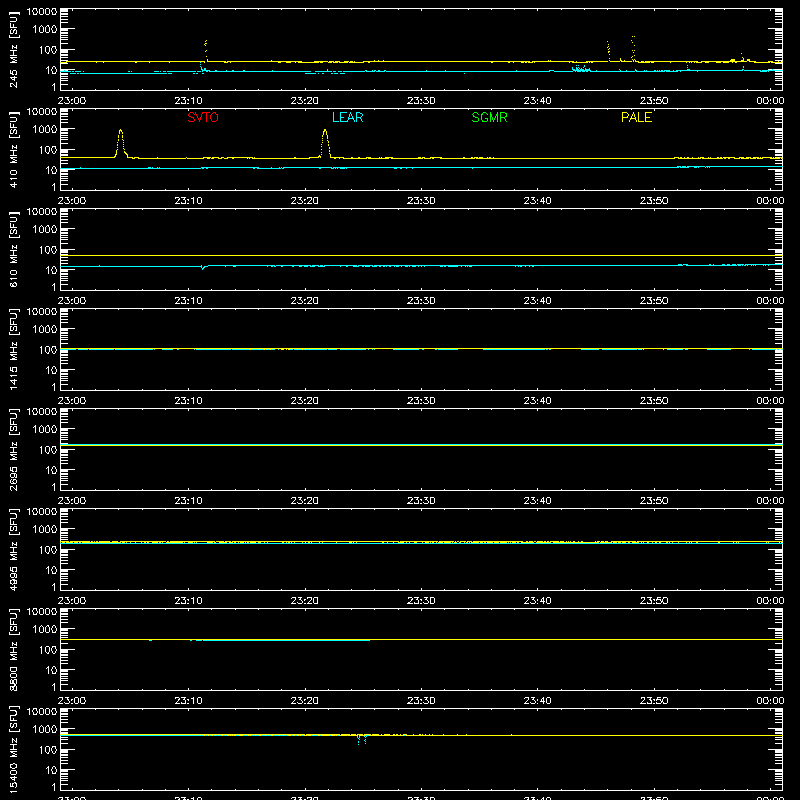This screenshot has height=800, width=800.
Task: Select the '8800 MHz [SFU]' axis label
Action: tap(13, 650)
